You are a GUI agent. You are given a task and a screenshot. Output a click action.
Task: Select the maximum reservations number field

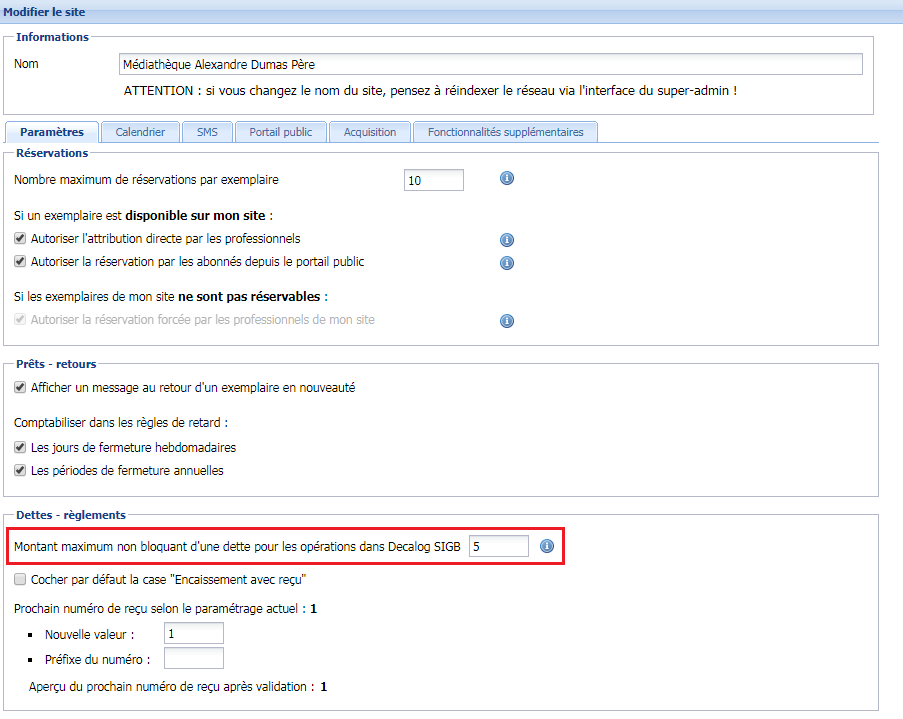coord(433,180)
